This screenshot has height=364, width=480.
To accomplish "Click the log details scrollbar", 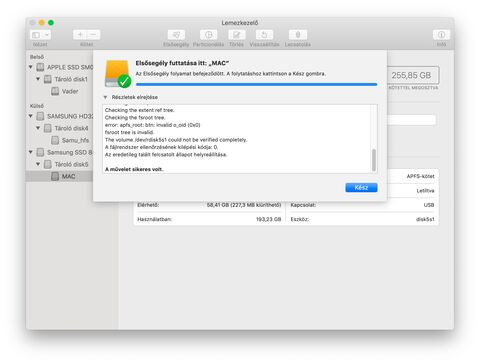I will click(374, 160).
